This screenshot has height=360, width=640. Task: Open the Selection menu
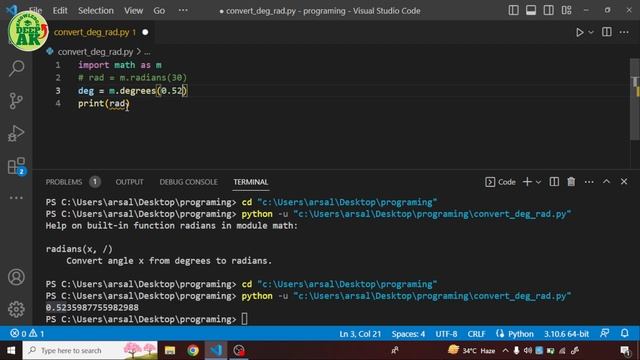[x=96, y=11]
